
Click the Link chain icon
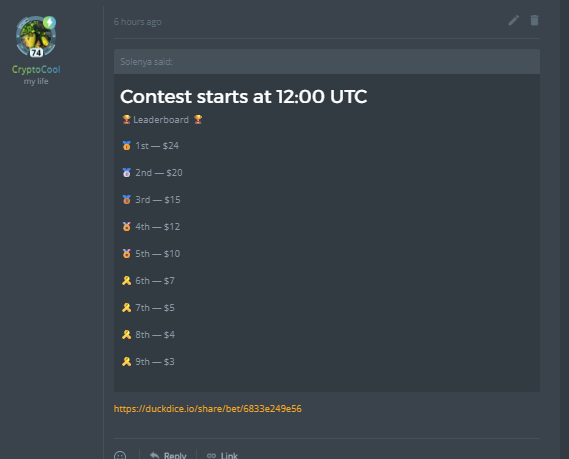tap(211, 455)
